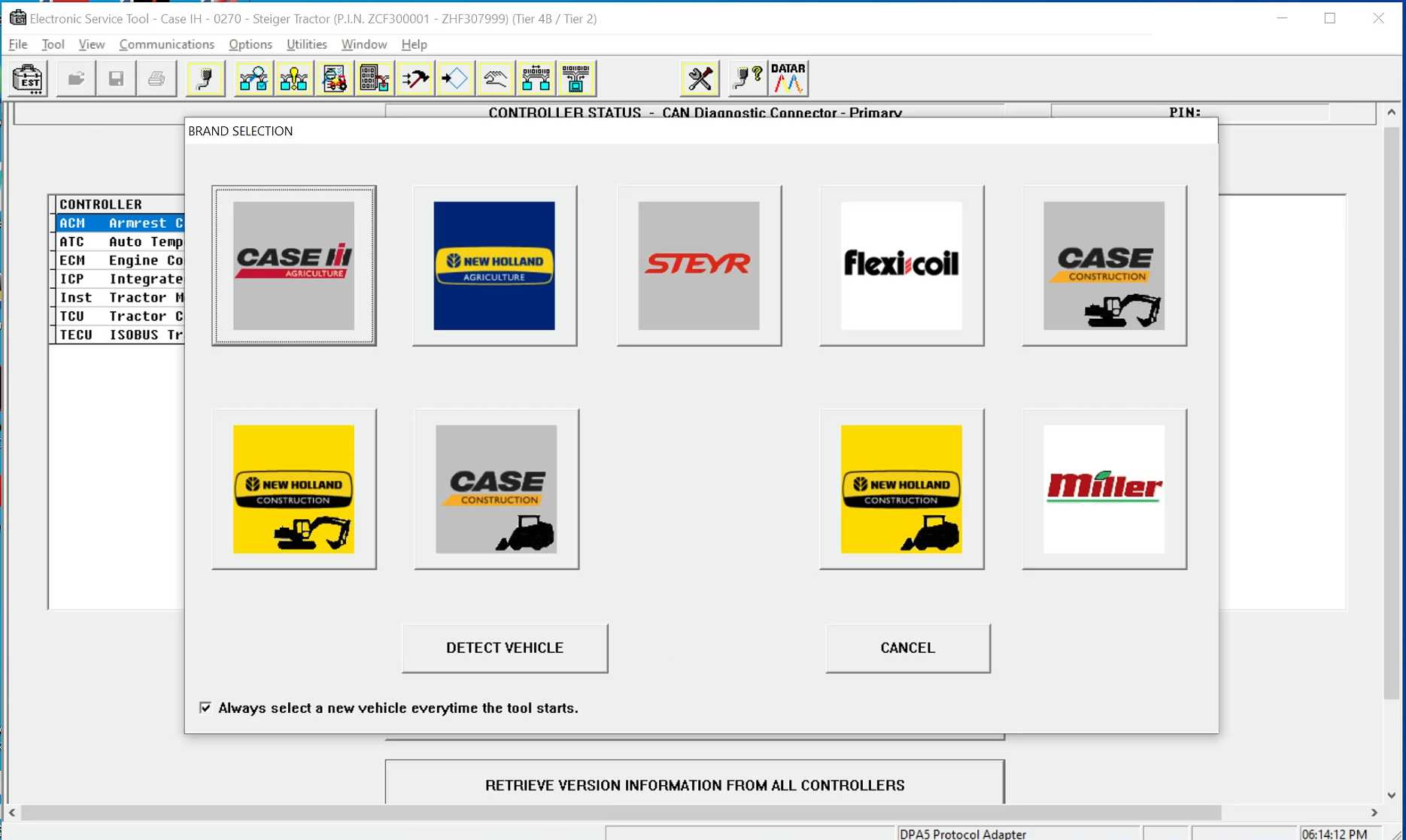Click the horizontal scrollbar right arrow
The width and height of the screenshot is (1406, 840).
coord(1374,813)
